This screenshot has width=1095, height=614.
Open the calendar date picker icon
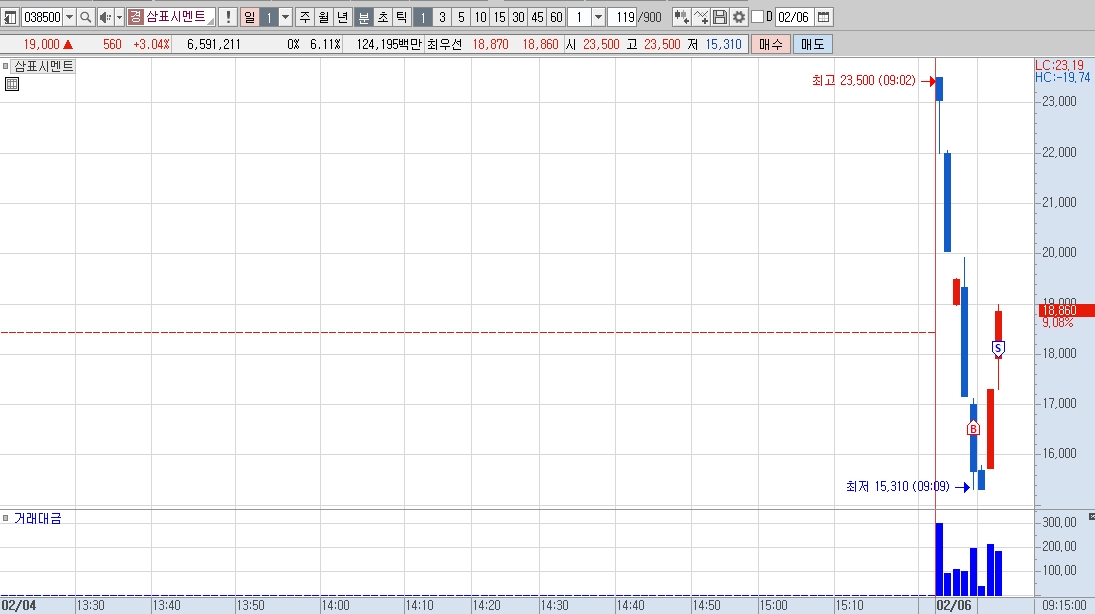[823, 17]
